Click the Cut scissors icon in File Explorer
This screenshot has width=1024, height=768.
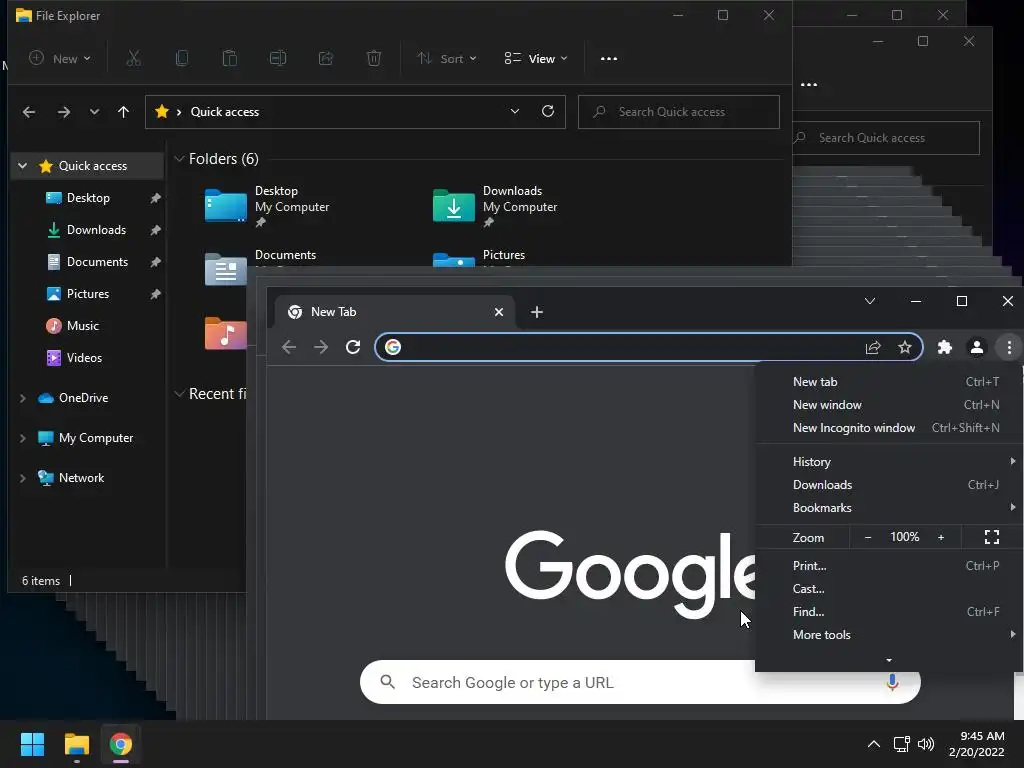[x=133, y=59]
